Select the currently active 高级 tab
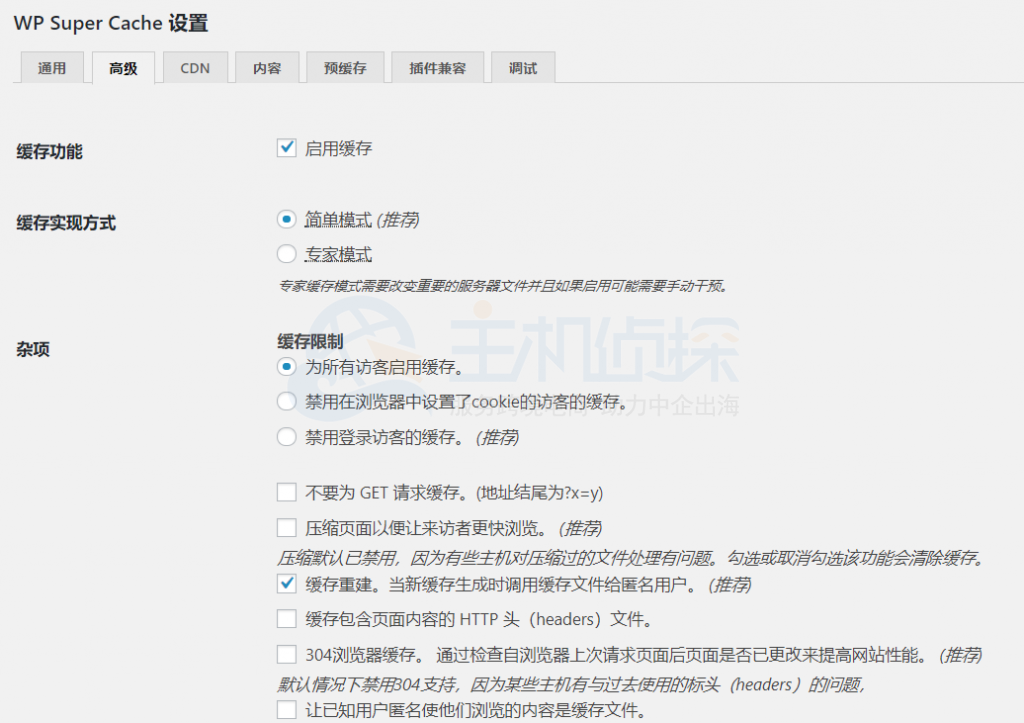Screen dimensions: 1024x723 (123, 67)
